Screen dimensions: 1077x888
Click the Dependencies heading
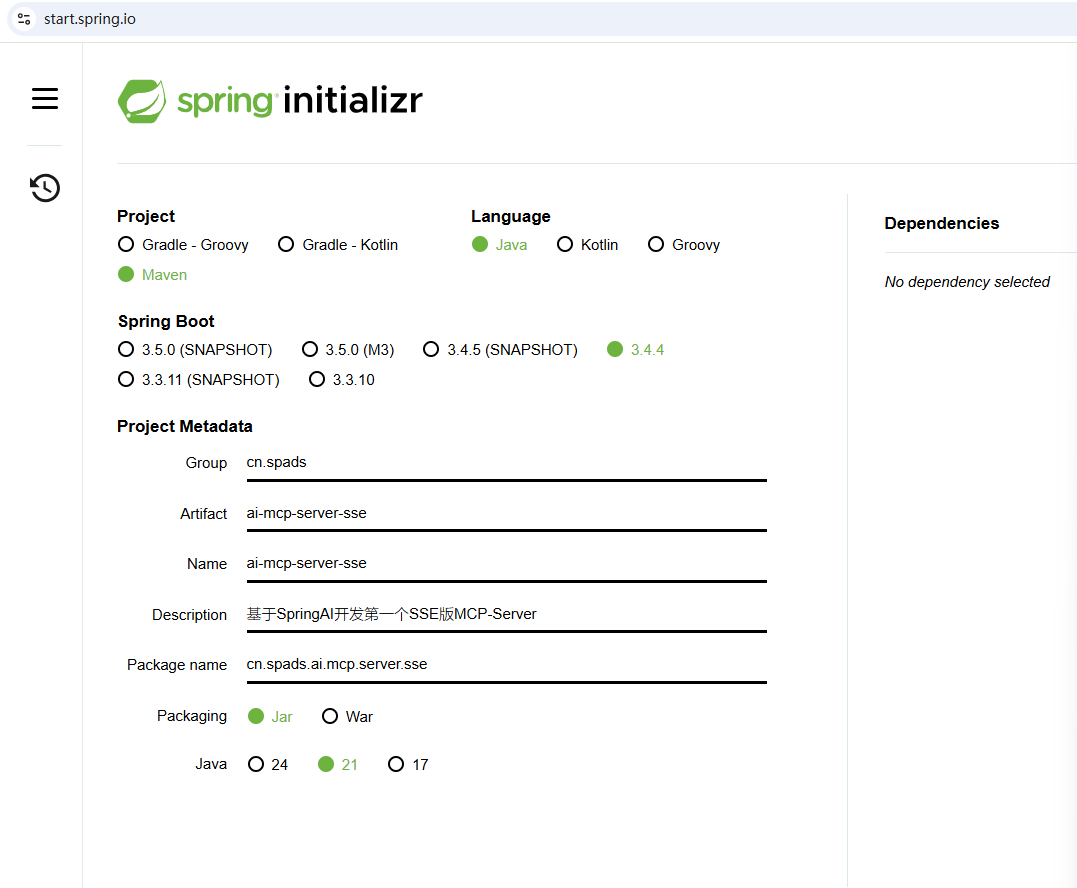941,223
